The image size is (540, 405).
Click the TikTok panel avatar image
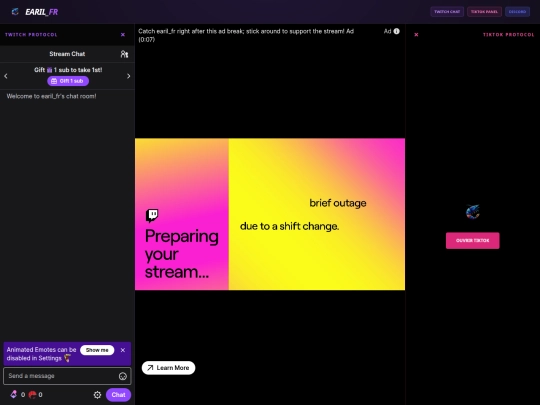pyautogui.click(x=473, y=212)
